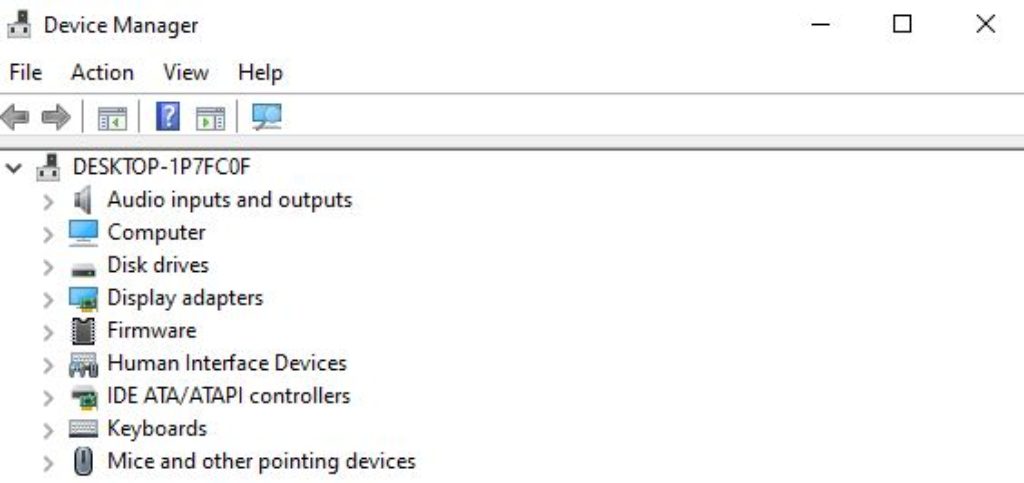Click the show/hide action pane icon
This screenshot has width=1024, height=483.
click(x=210, y=117)
